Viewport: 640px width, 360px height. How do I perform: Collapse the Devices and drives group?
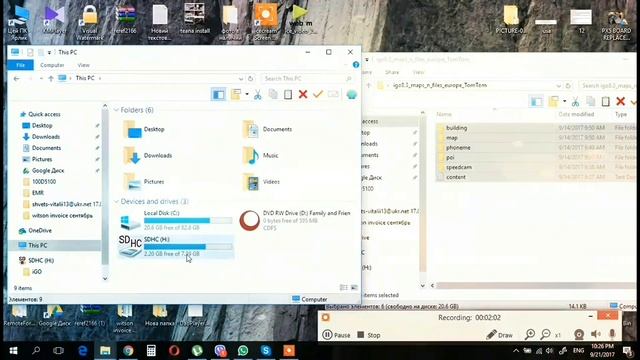pyautogui.click(x=116, y=202)
